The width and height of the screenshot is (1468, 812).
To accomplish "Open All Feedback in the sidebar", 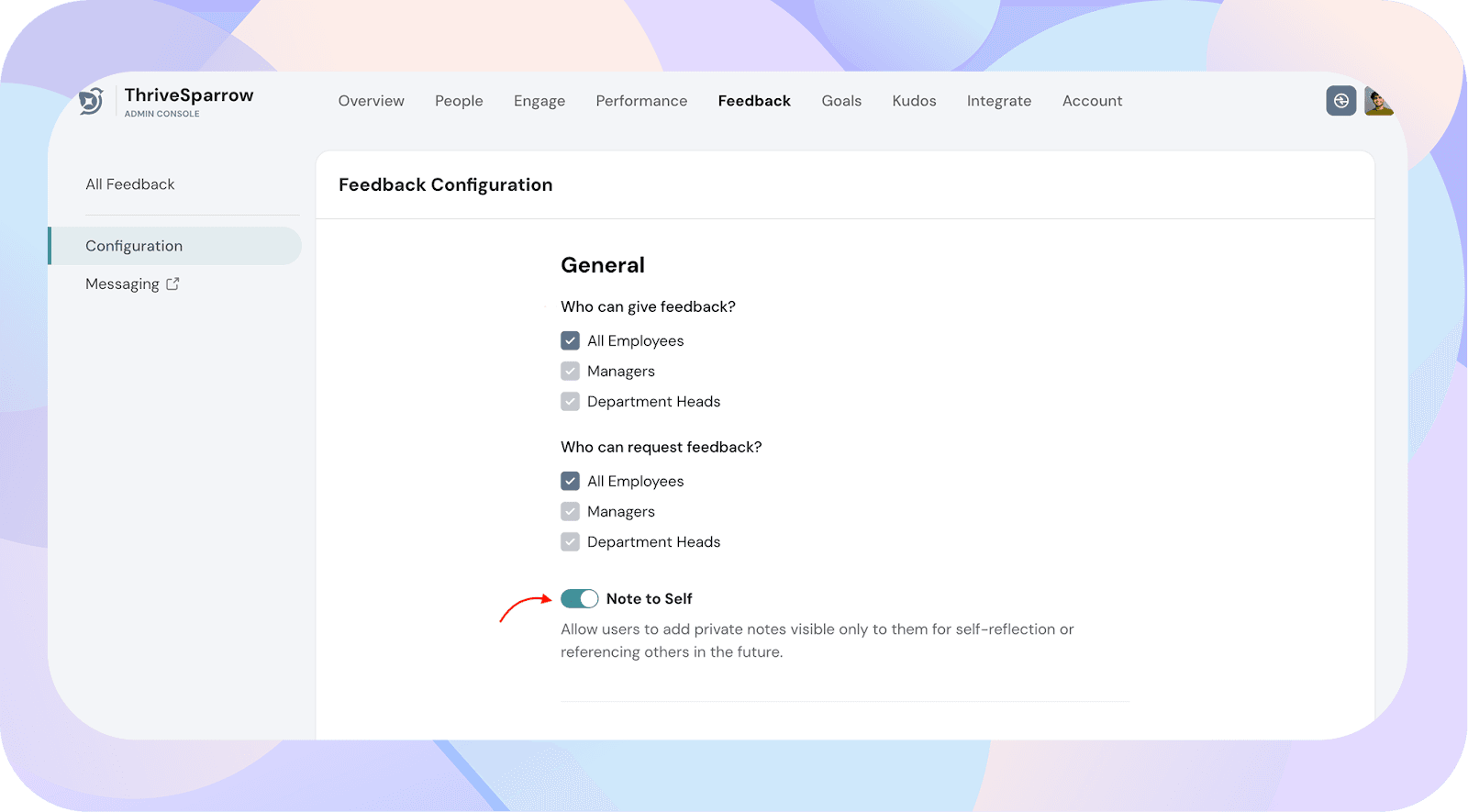I will coord(130,184).
